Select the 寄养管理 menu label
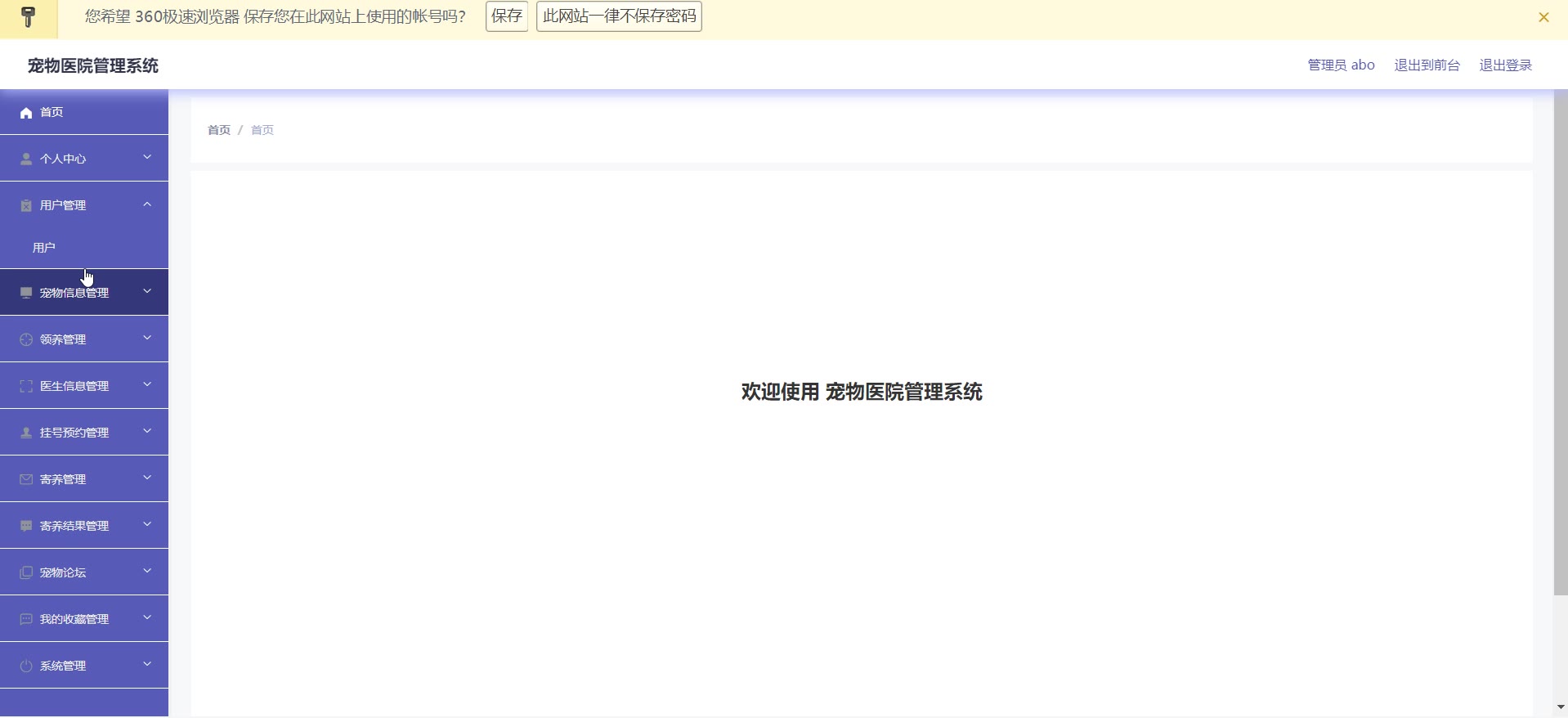 (x=63, y=479)
